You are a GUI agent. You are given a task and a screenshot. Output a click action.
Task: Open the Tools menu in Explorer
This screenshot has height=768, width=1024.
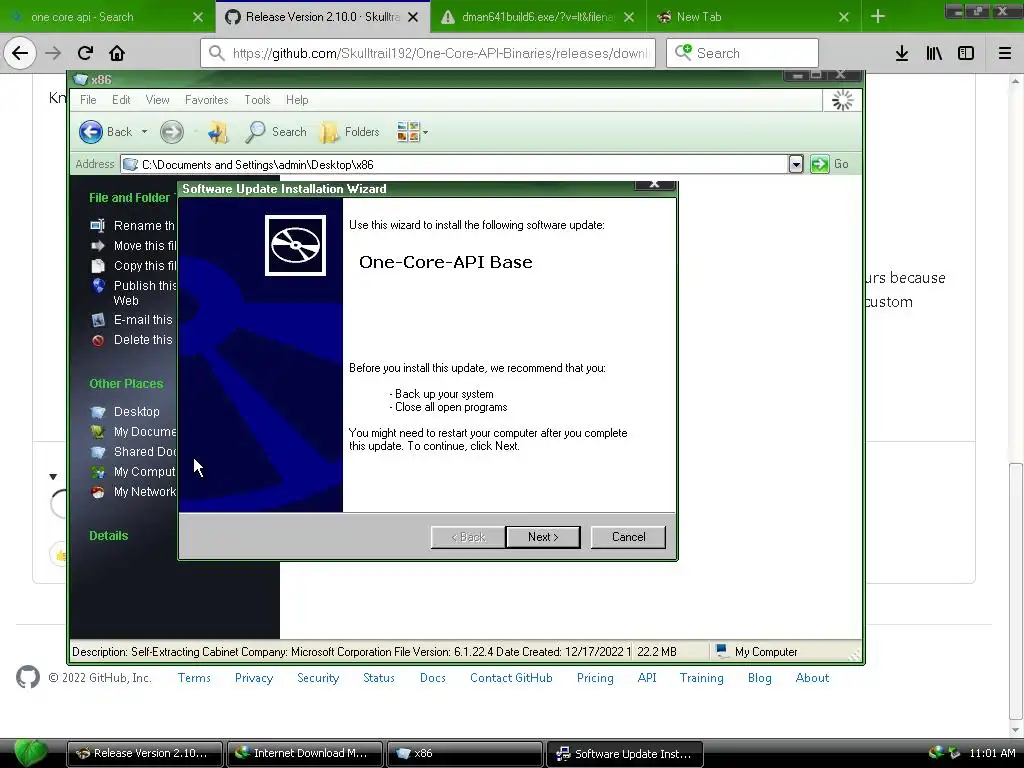tap(257, 100)
